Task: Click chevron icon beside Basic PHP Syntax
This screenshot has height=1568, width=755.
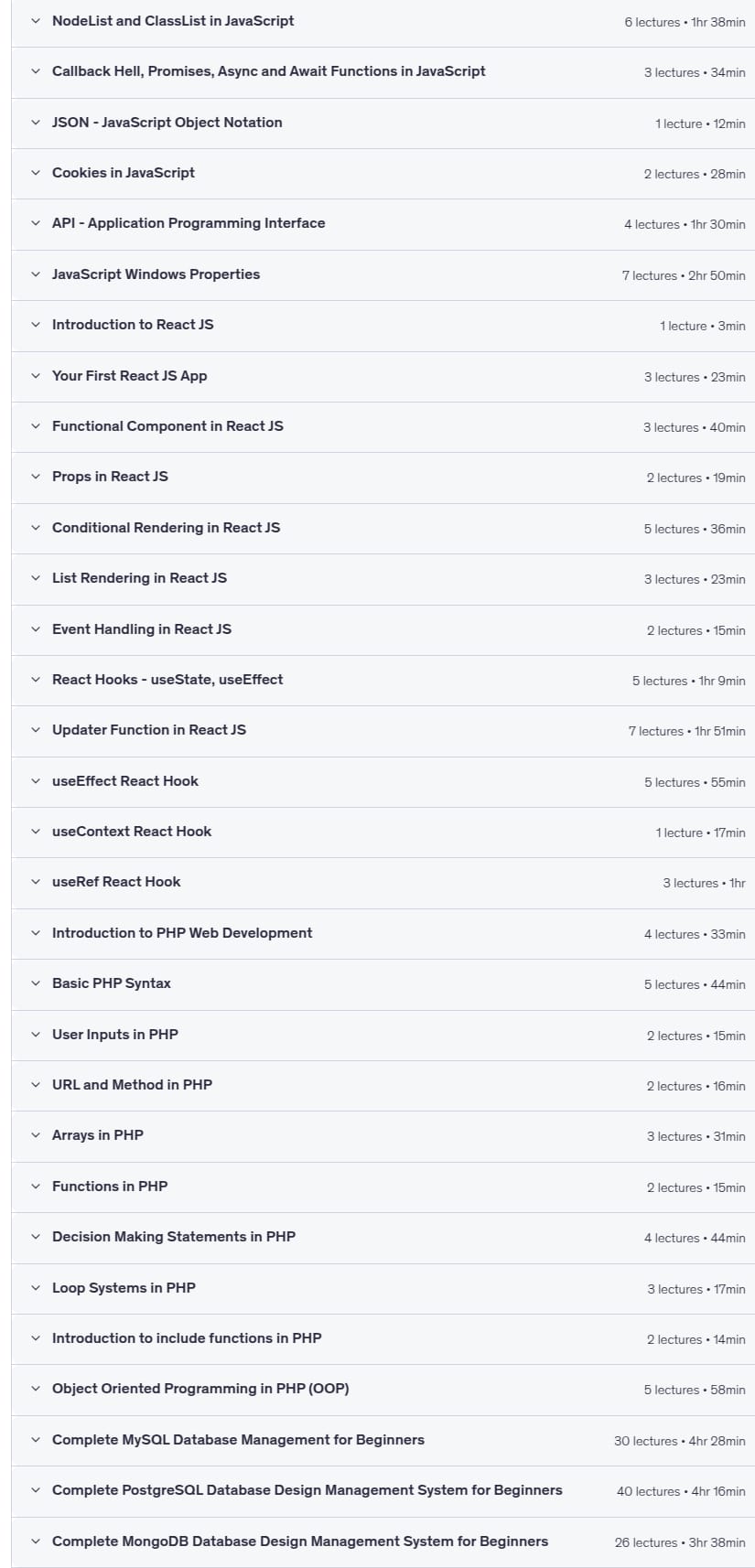Action: pos(36,983)
